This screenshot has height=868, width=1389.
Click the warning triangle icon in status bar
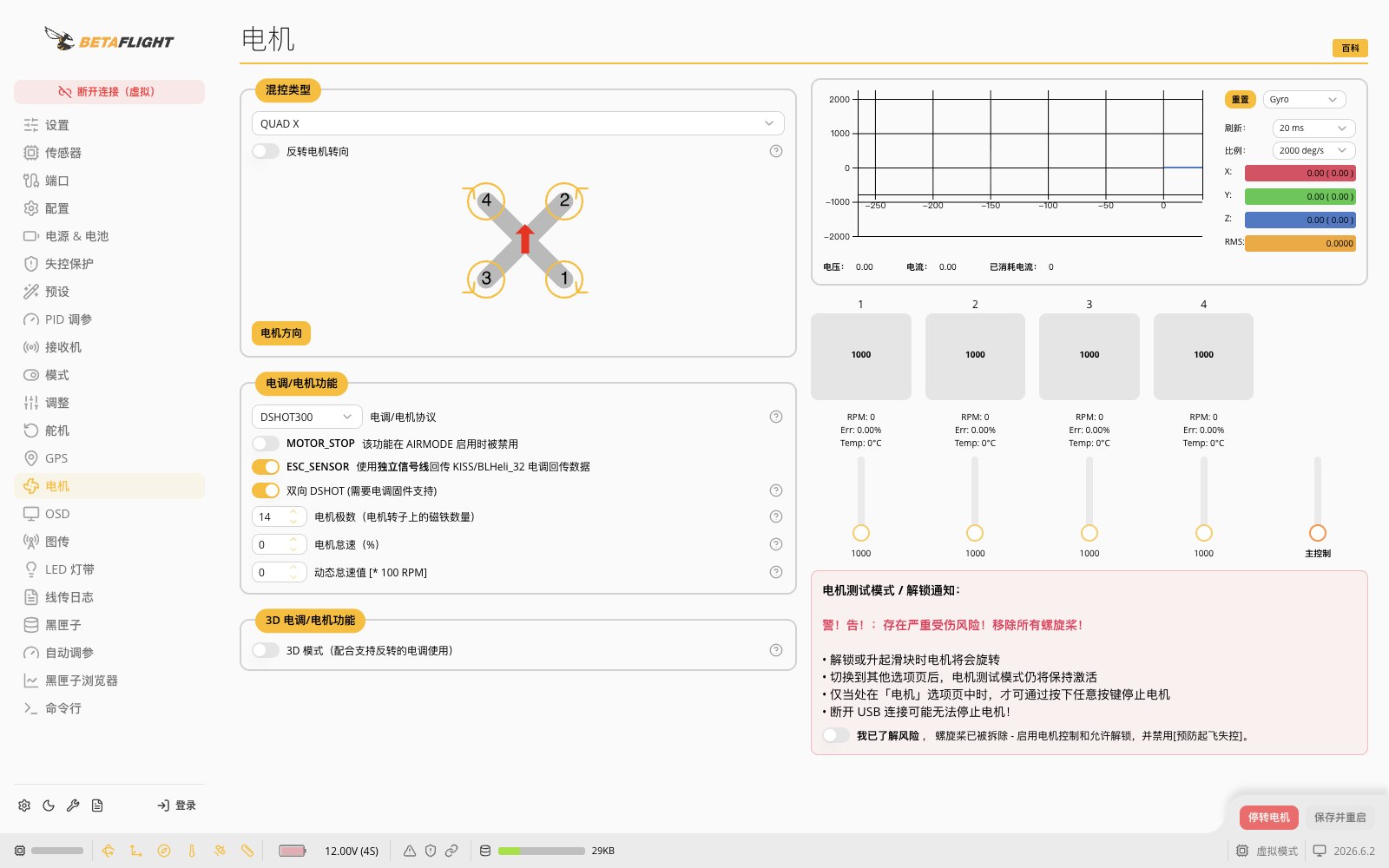tap(410, 851)
